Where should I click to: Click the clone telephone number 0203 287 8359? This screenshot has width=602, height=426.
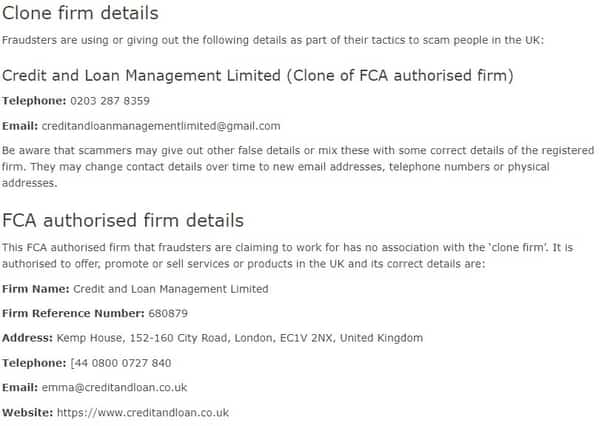pyautogui.click(x=110, y=101)
